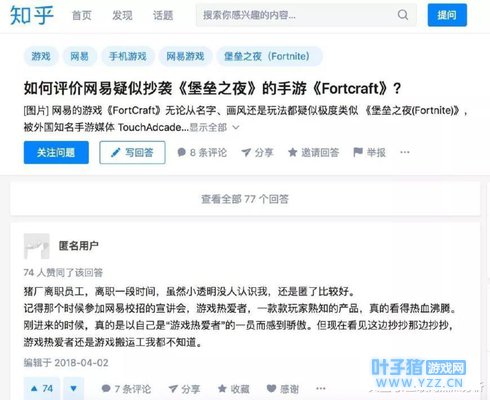Go to 发现 navigation tab
Screen dimensions: 490x400
[x=122, y=15]
